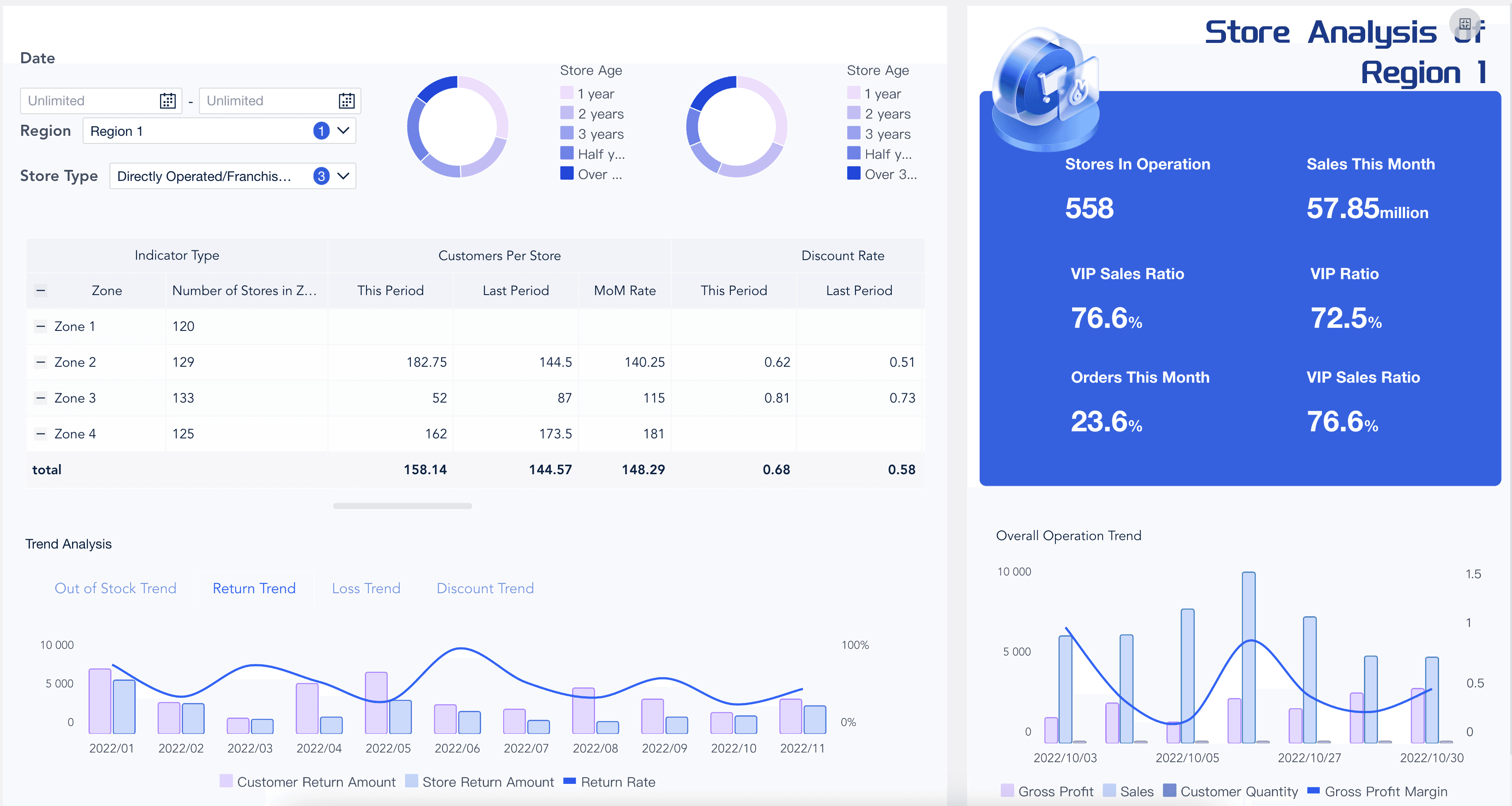The width and height of the screenshot is (1512, 806).
Task: Click the Store Type count badge 3
Action: click(321, 176)
